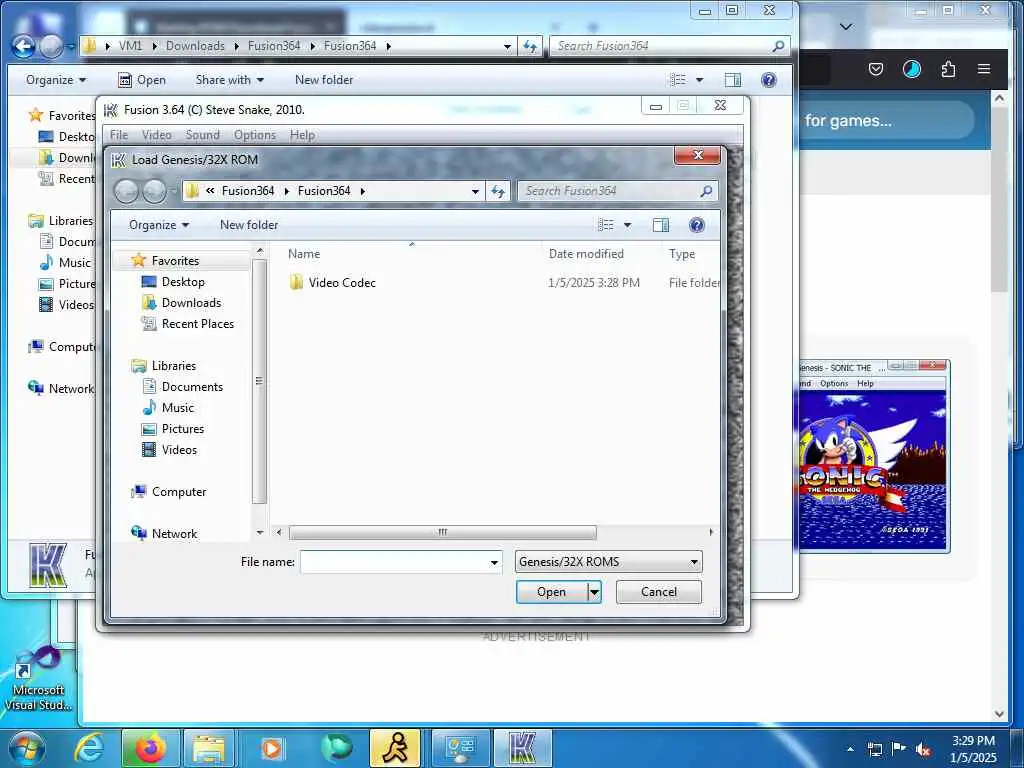Open the Sound menu in Fusion 3.64
The width and height of the screenshot is (1024, 768).
[202, 135]
